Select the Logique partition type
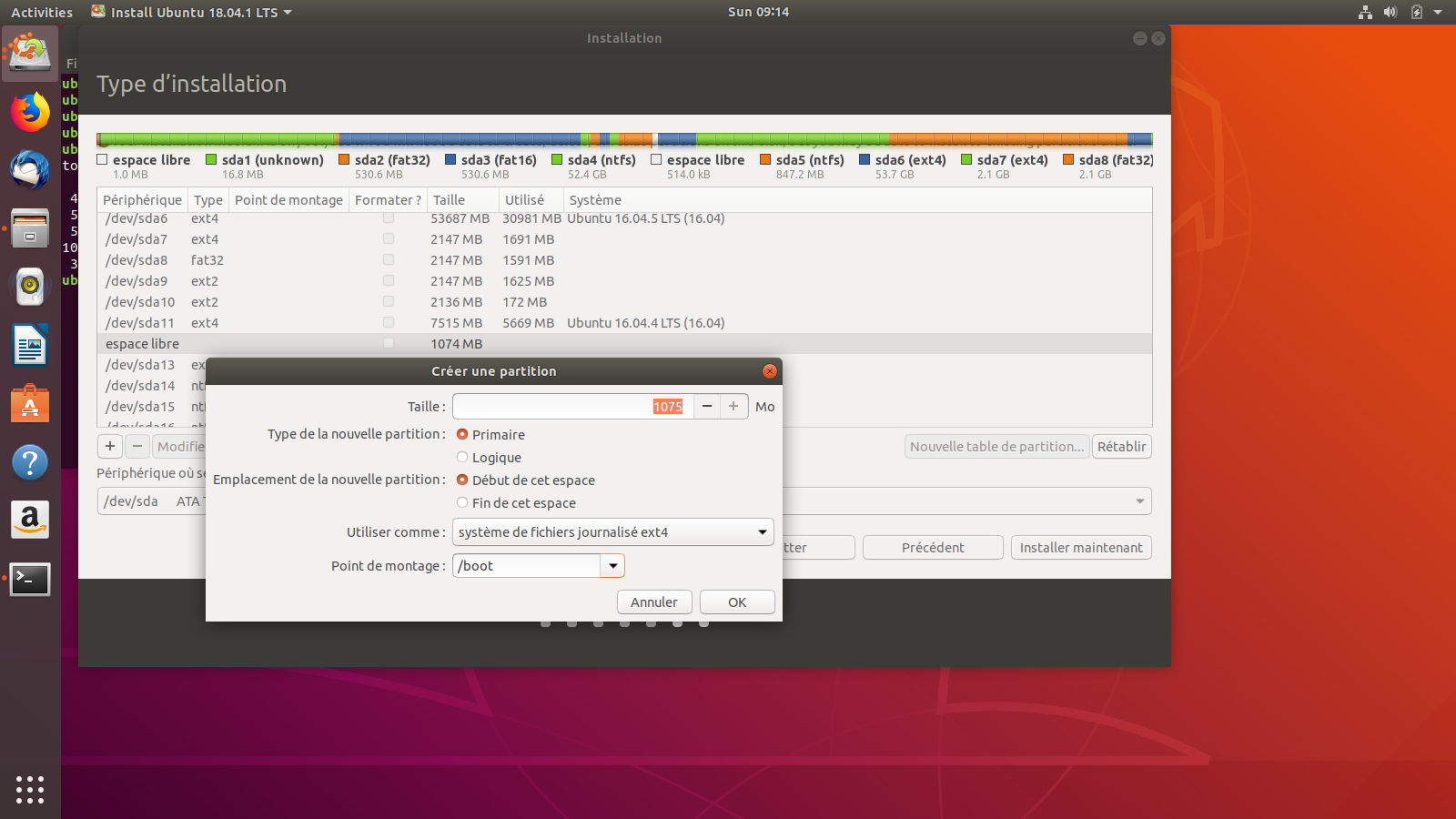The width and height of the screenshot is (1456, 819). 462,458
